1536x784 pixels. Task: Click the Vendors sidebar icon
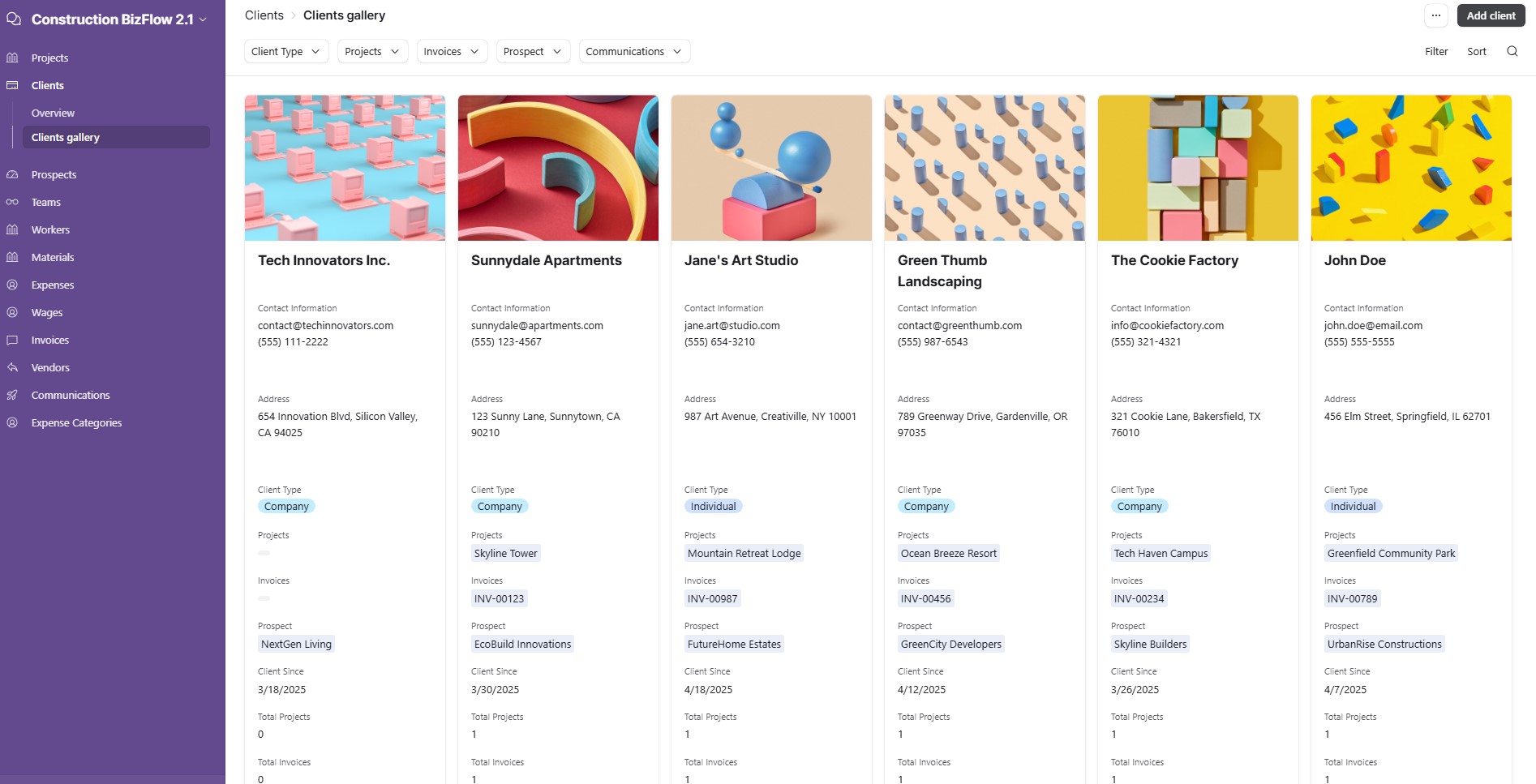12,367
